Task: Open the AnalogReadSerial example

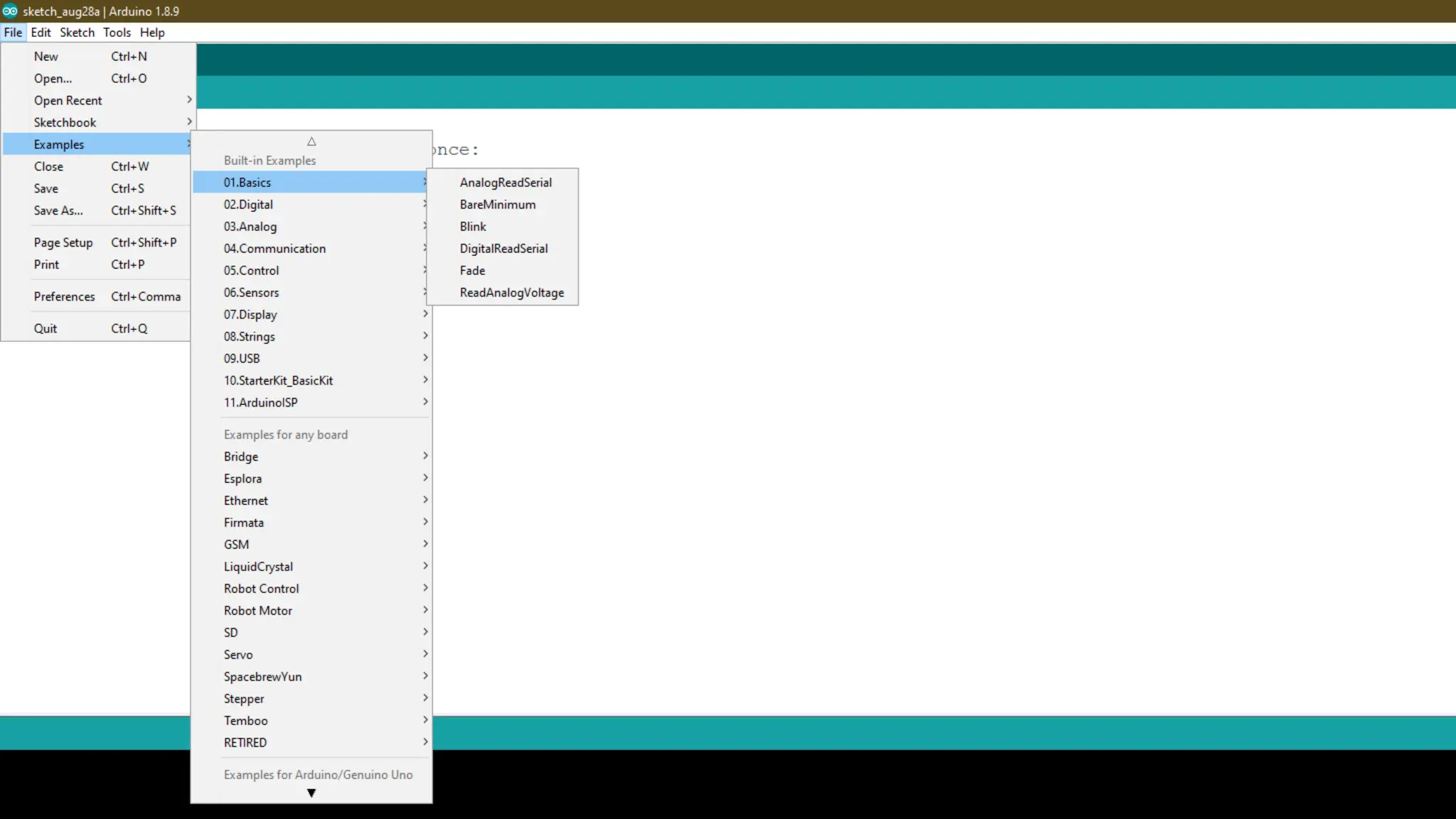Action: click(x=505, y=182)
